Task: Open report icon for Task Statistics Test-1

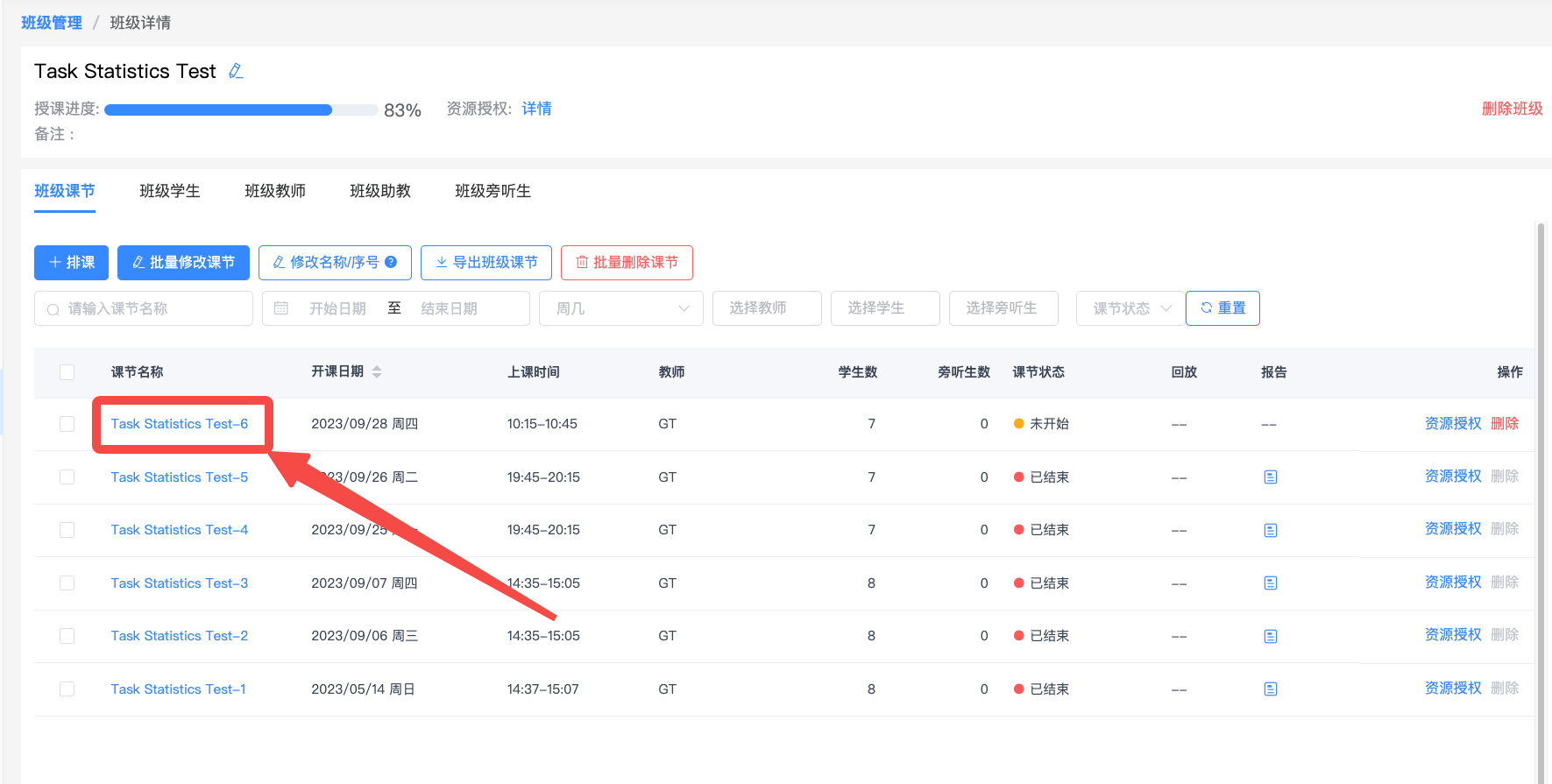Action: pos(1271,689)
